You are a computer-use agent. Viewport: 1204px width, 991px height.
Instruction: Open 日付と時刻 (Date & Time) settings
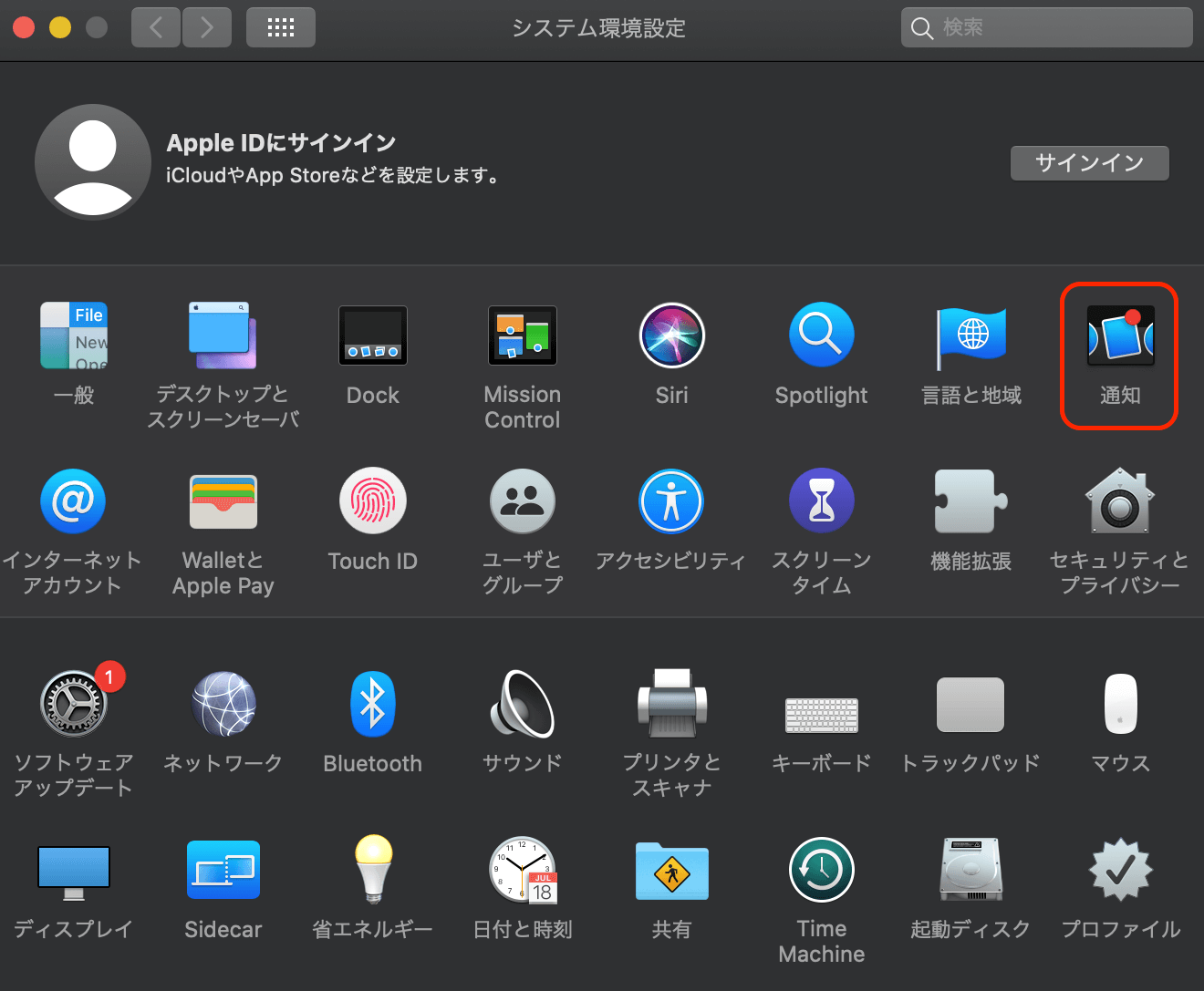click(x=522, y=870)
